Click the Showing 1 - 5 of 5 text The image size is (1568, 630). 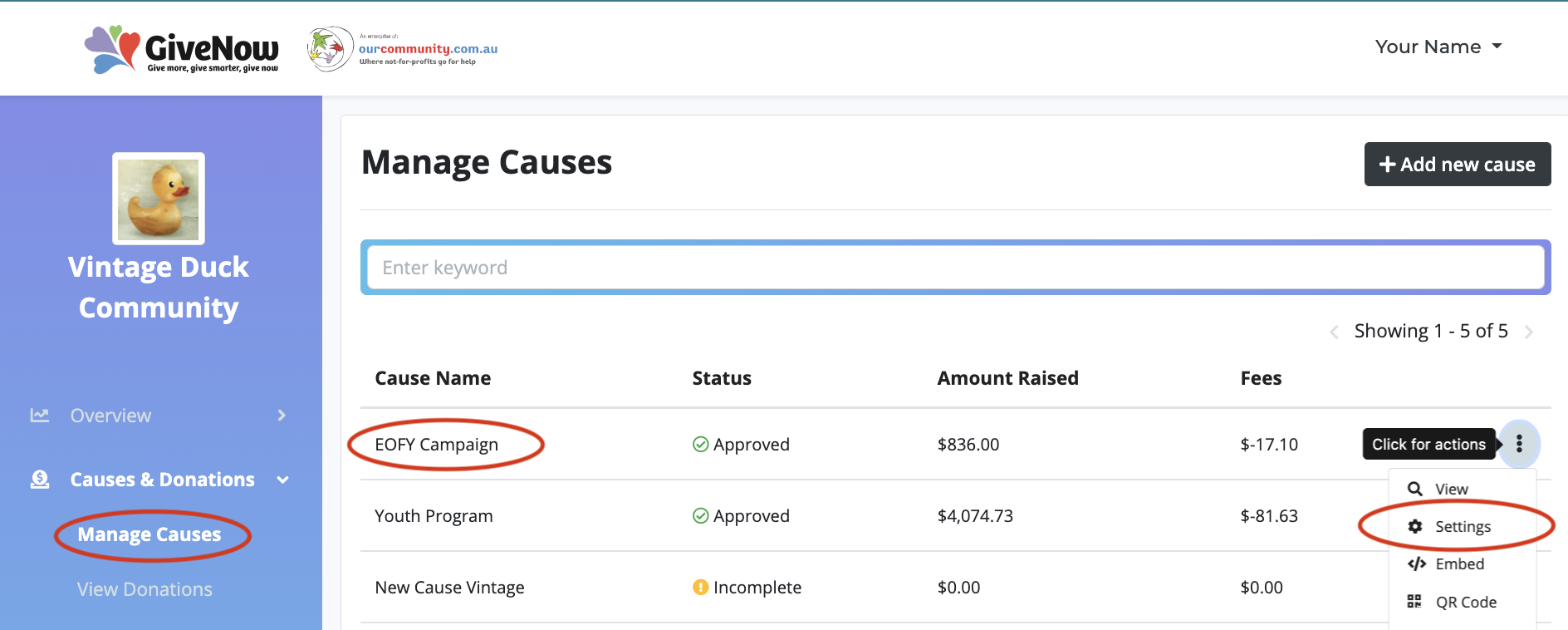(1431, 331)
